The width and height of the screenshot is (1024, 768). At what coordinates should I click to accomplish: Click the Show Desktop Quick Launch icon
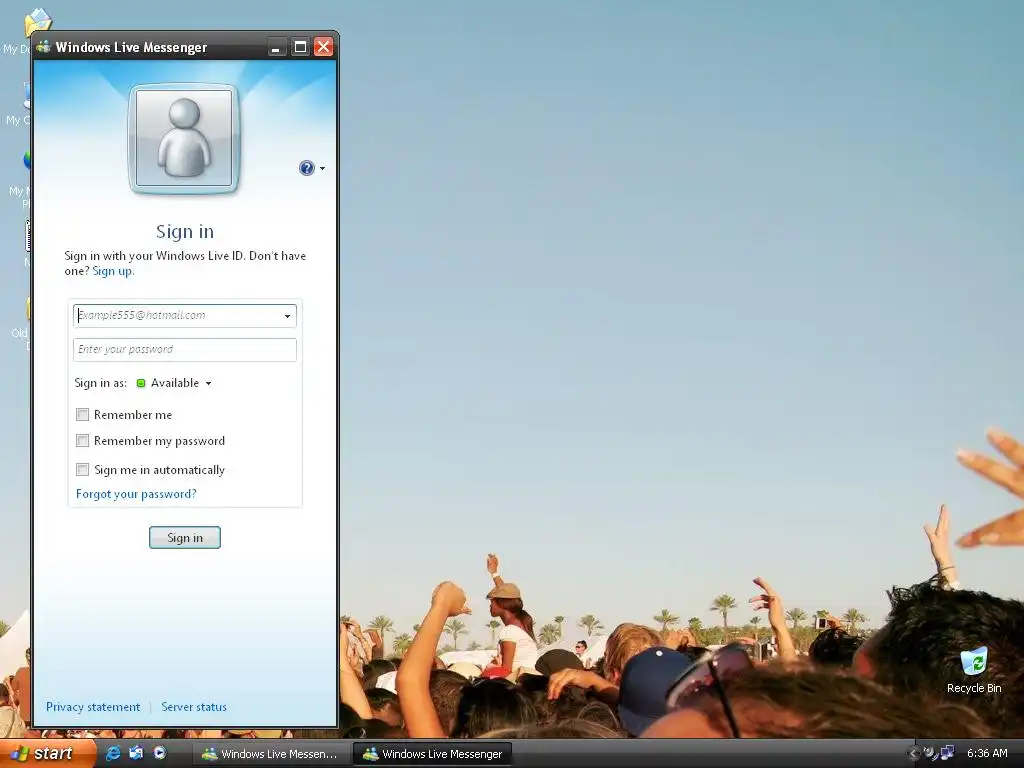tap(136, 753)
